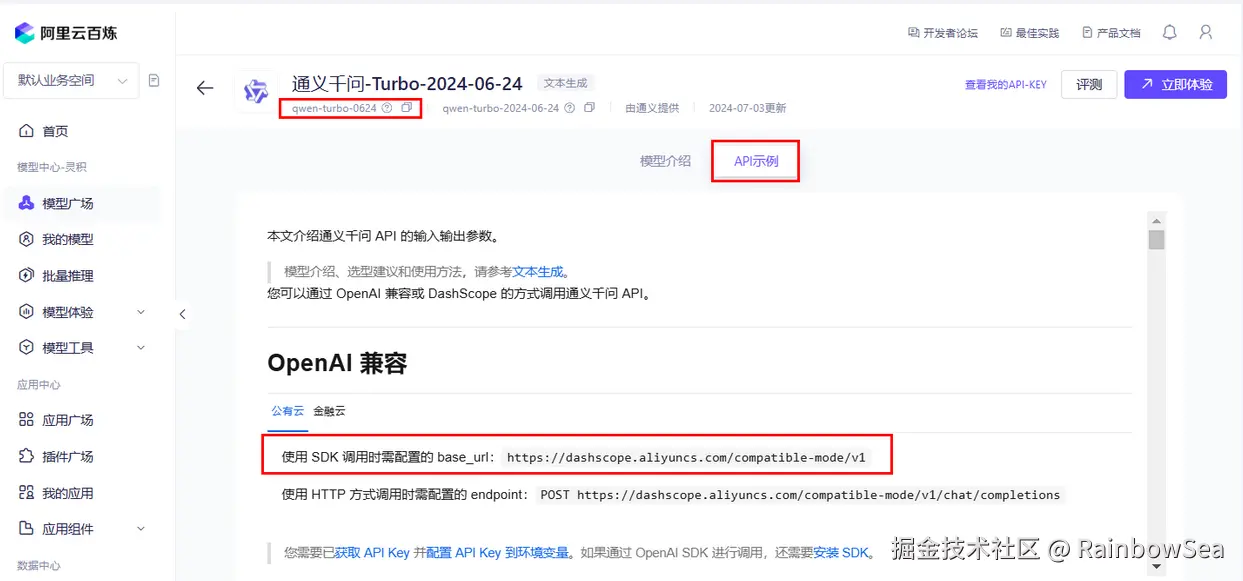Expand the 模型体验 menu chevron
Screen dimensions: 1243x581
point(141,312)
